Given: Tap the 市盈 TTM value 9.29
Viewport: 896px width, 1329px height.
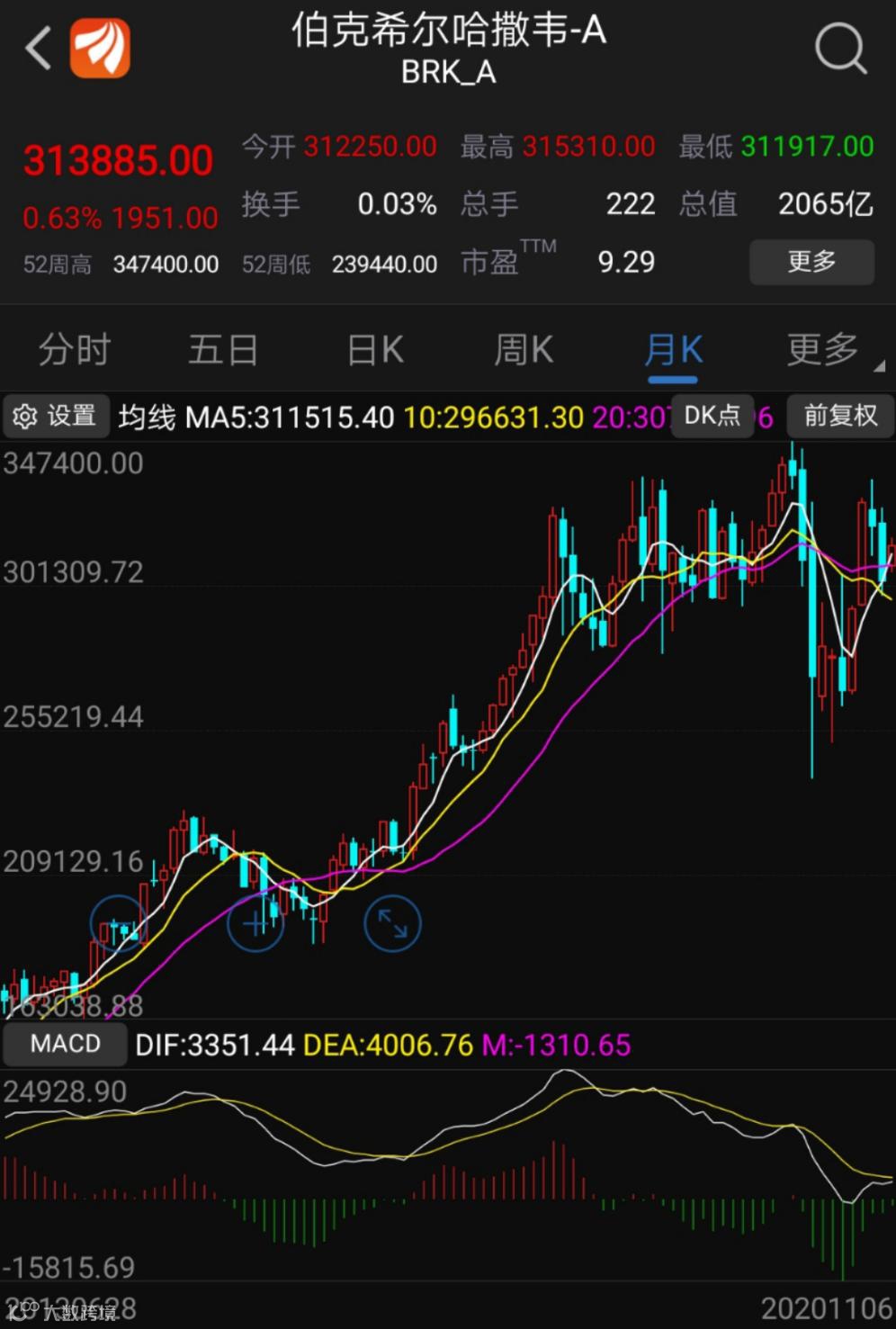Looking at the screenshot, I should [x=626, y=263].
